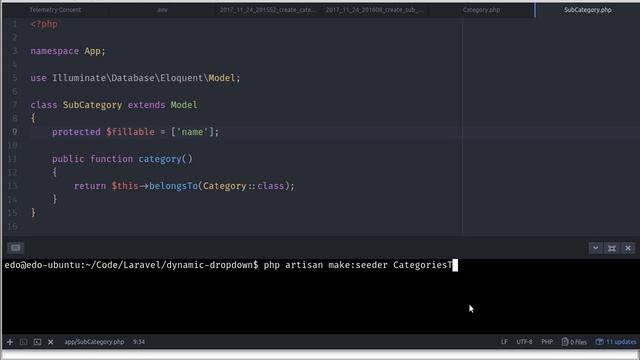
Task: Click line number 13 in gutter
Action: 12,186
